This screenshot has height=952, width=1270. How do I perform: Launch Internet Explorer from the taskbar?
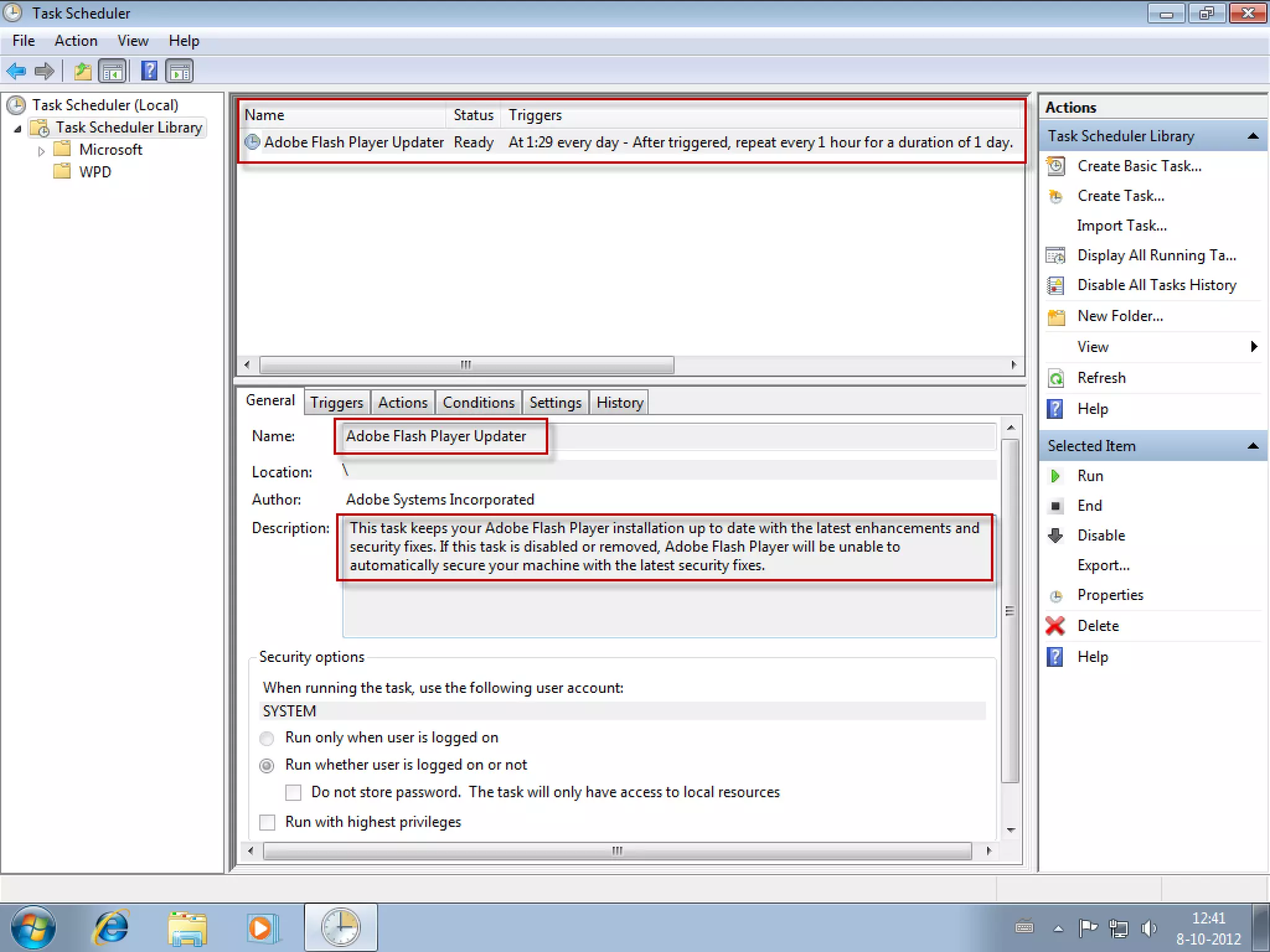110,928
